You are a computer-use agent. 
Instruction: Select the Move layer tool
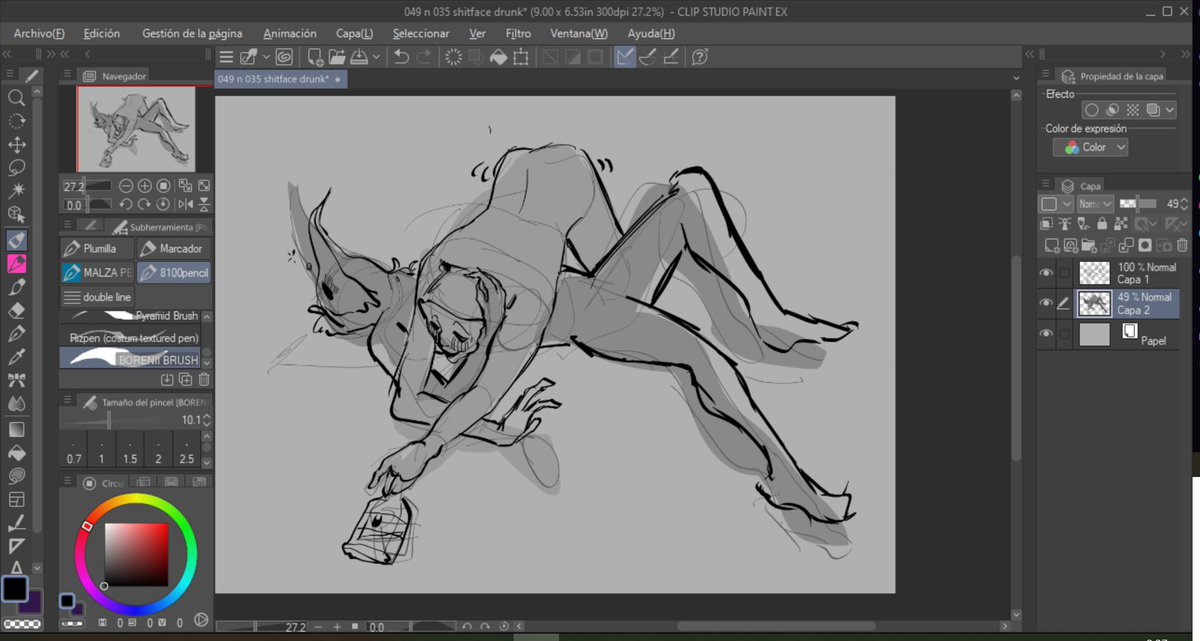point(17,145)
